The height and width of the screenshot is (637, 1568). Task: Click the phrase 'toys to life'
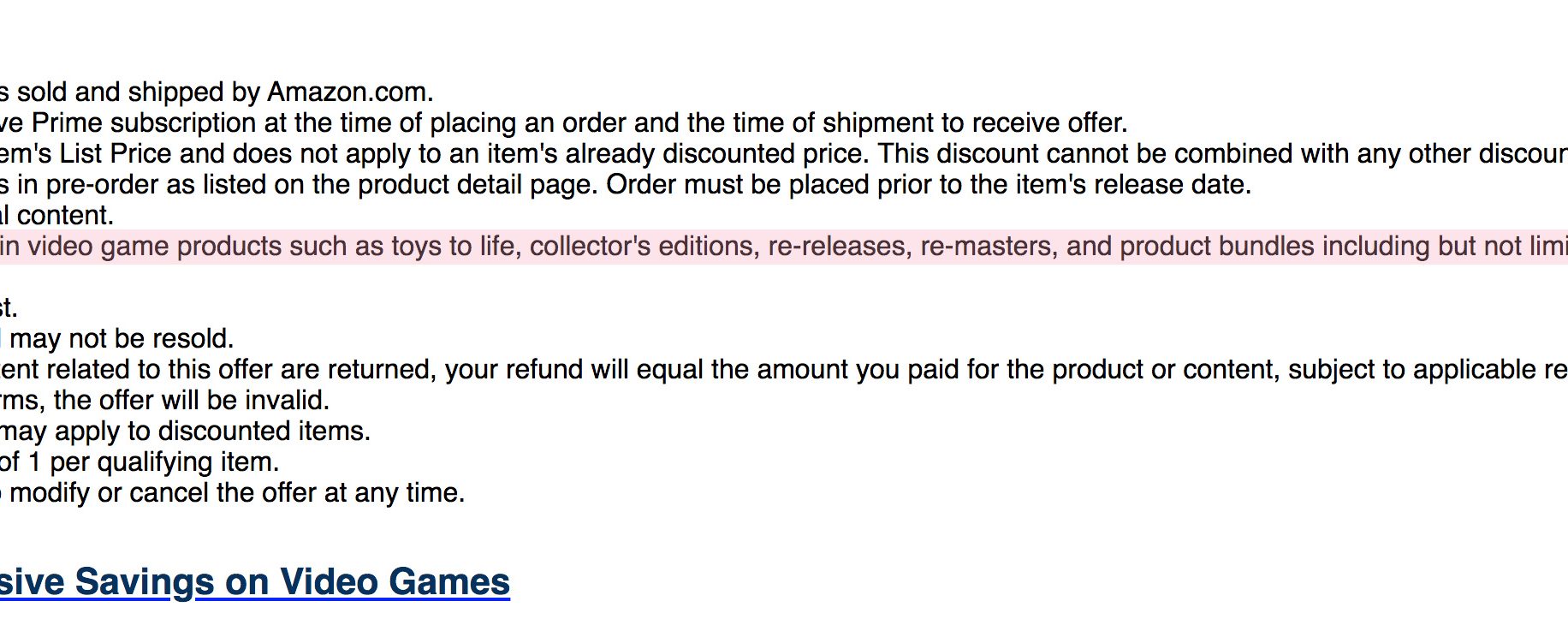coord(456,247)
